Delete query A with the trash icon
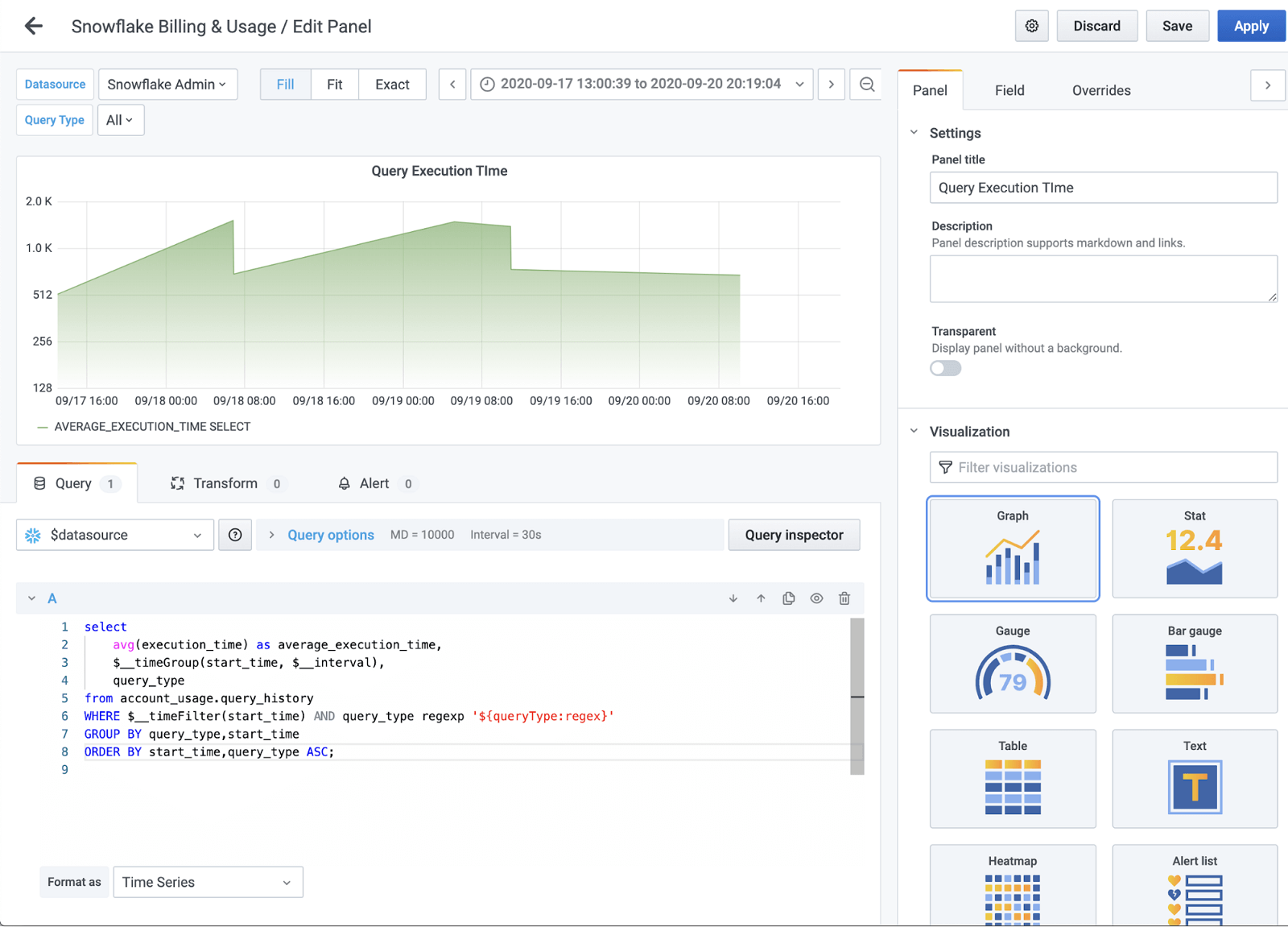Viewport: 1288px width, 927px height. [x=844, y=598]
